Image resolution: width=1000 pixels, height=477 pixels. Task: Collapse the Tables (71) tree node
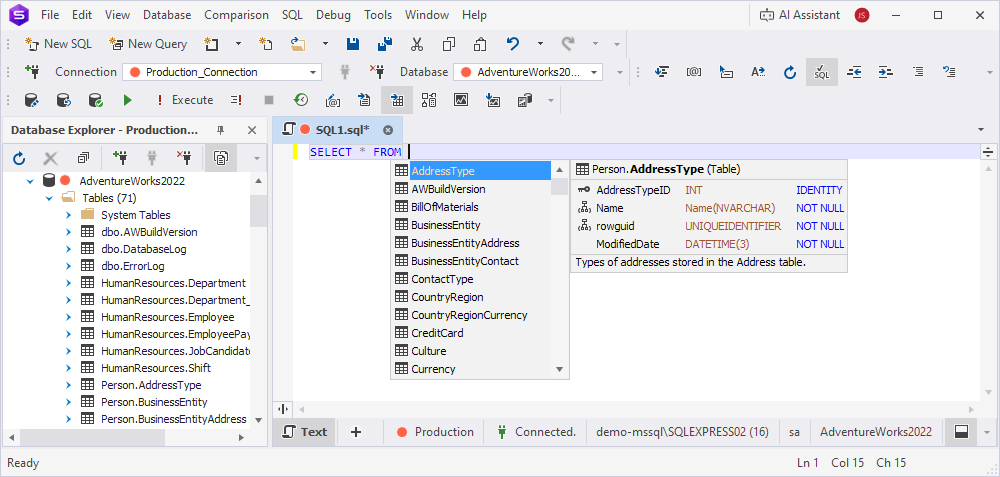[x=49, y=198]
